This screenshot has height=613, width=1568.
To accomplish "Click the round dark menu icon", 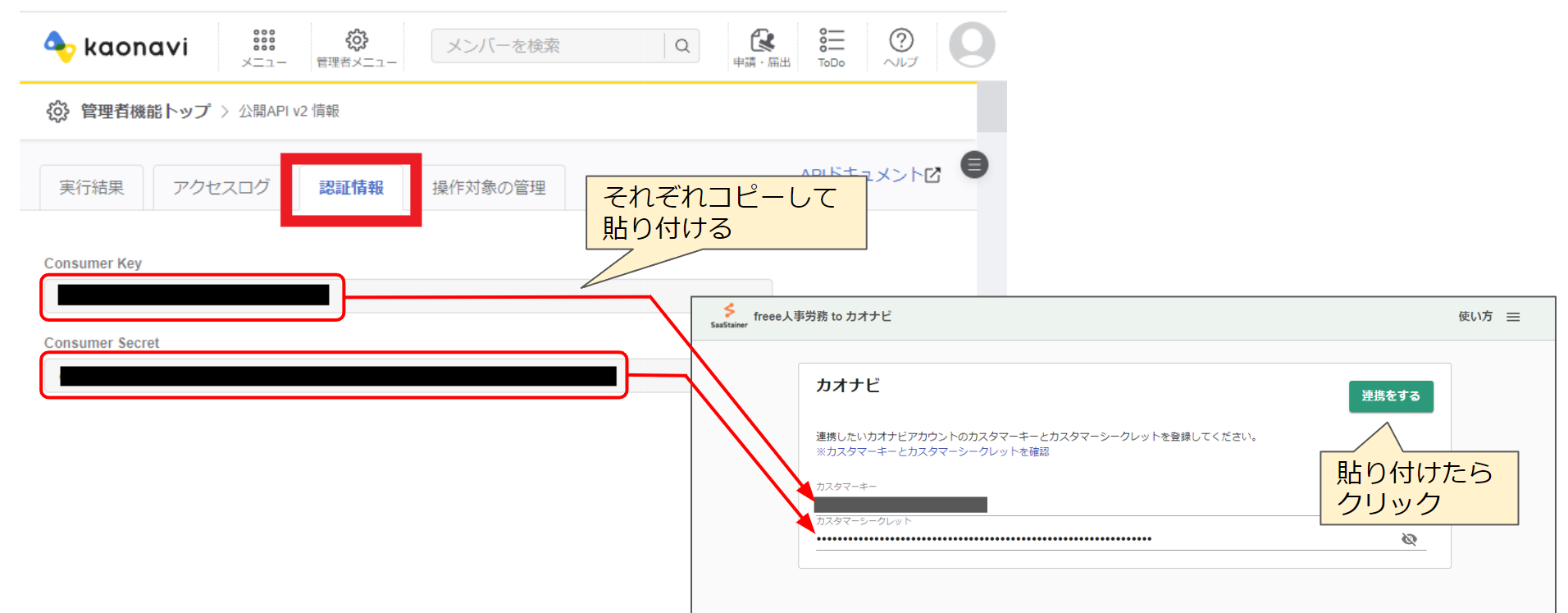I will (974, 165).
